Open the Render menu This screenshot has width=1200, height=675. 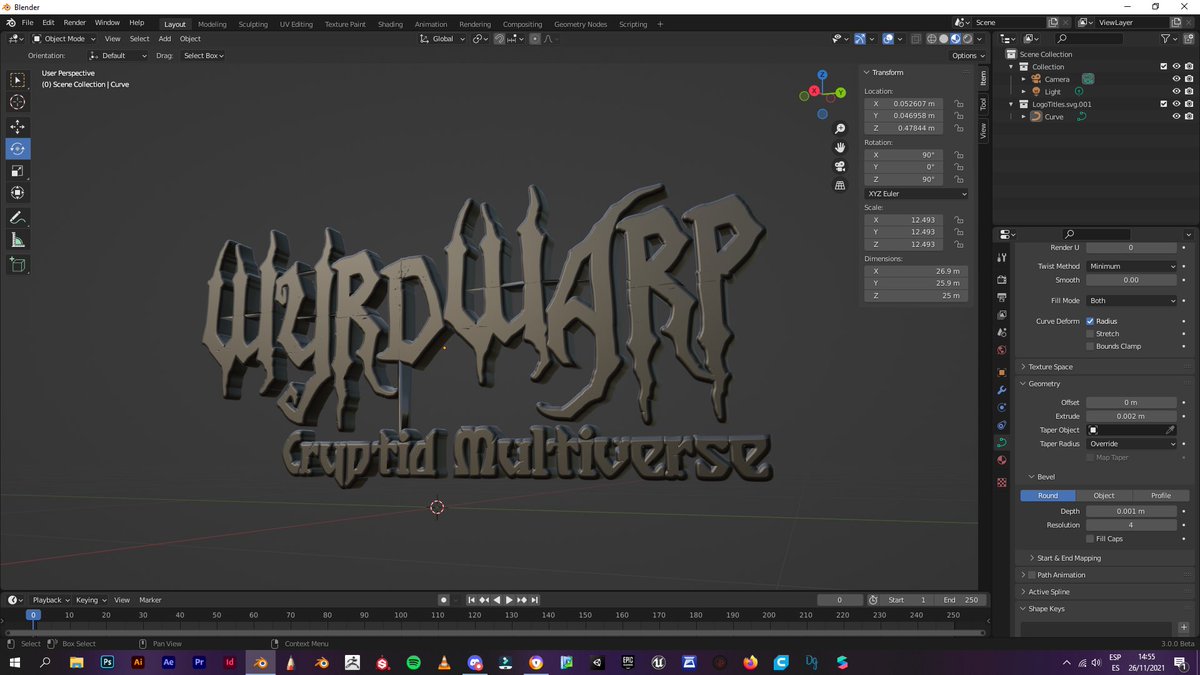(x=75, y=22)
